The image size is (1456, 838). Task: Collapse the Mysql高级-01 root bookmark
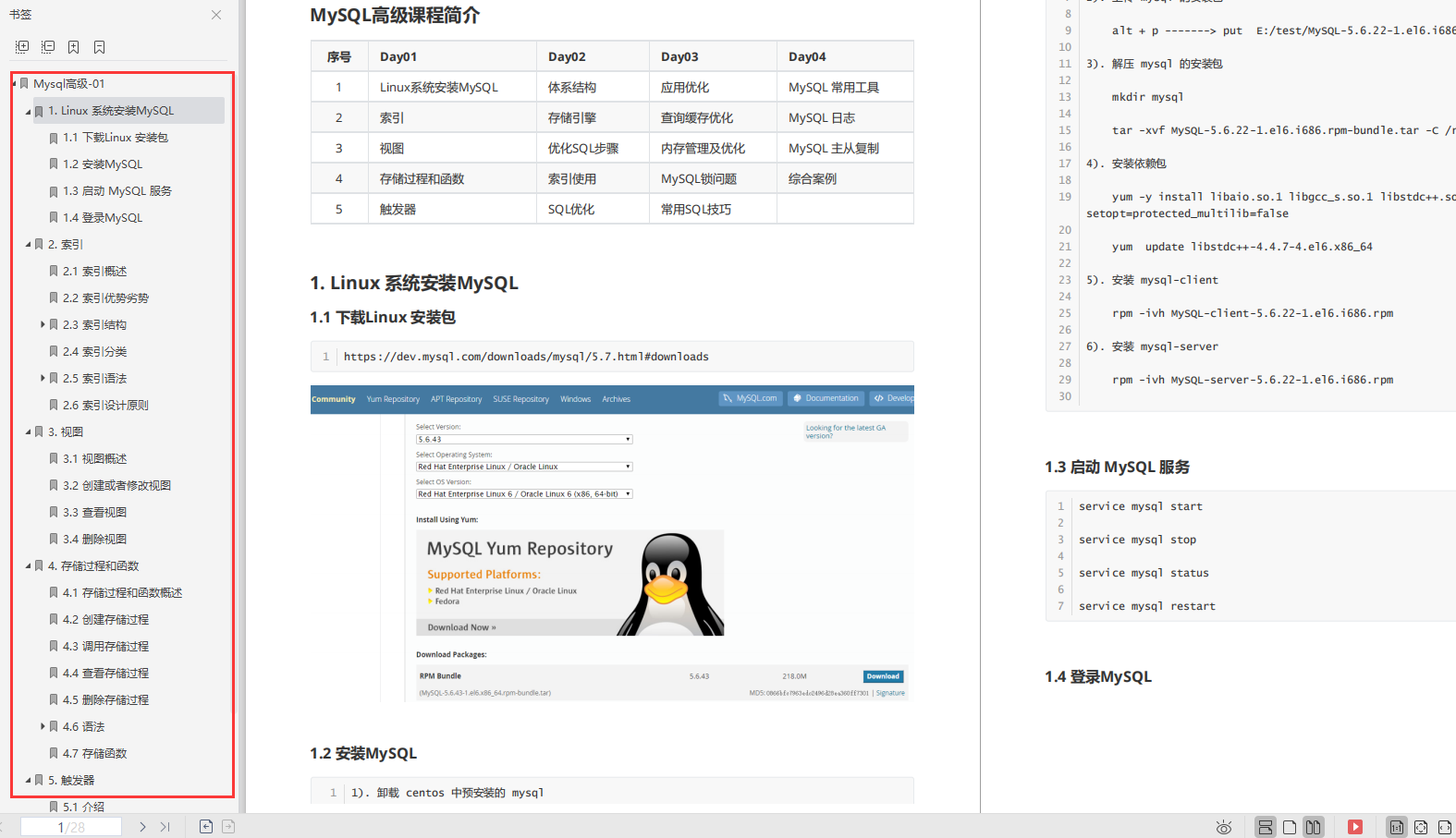click(x=15, y=84)
